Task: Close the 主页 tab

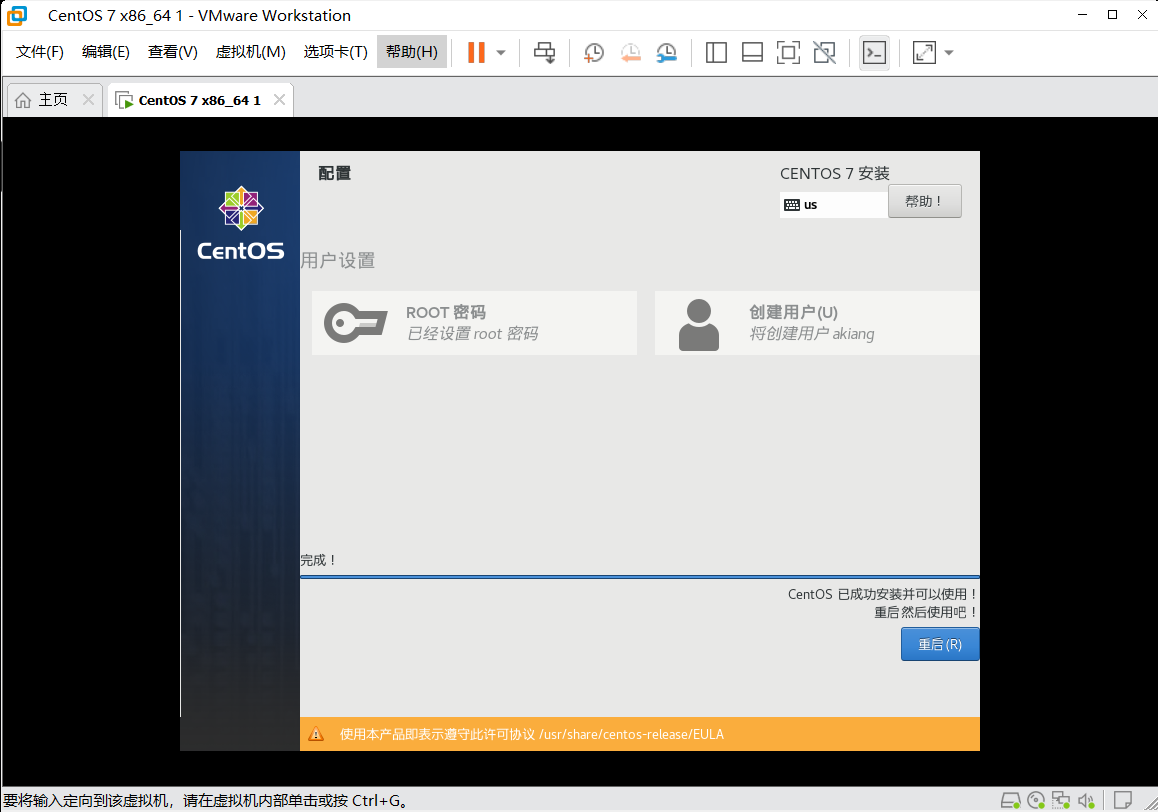Action: 88,99
